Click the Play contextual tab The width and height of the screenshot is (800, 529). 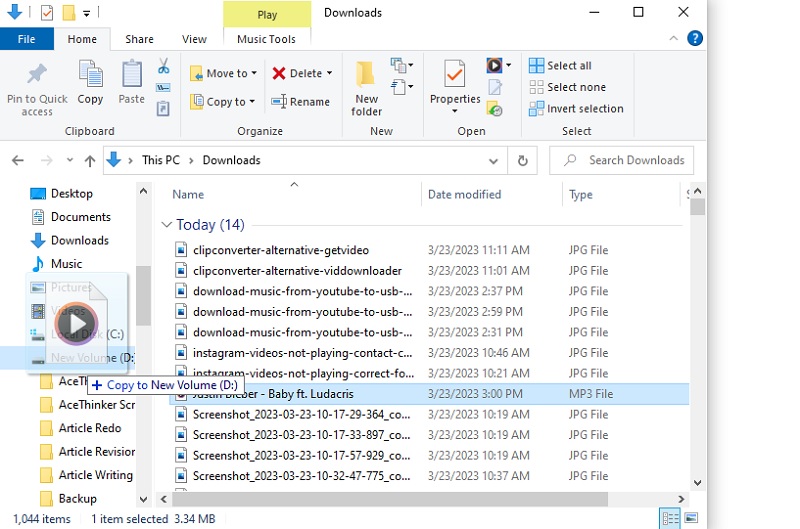point(267,14)
